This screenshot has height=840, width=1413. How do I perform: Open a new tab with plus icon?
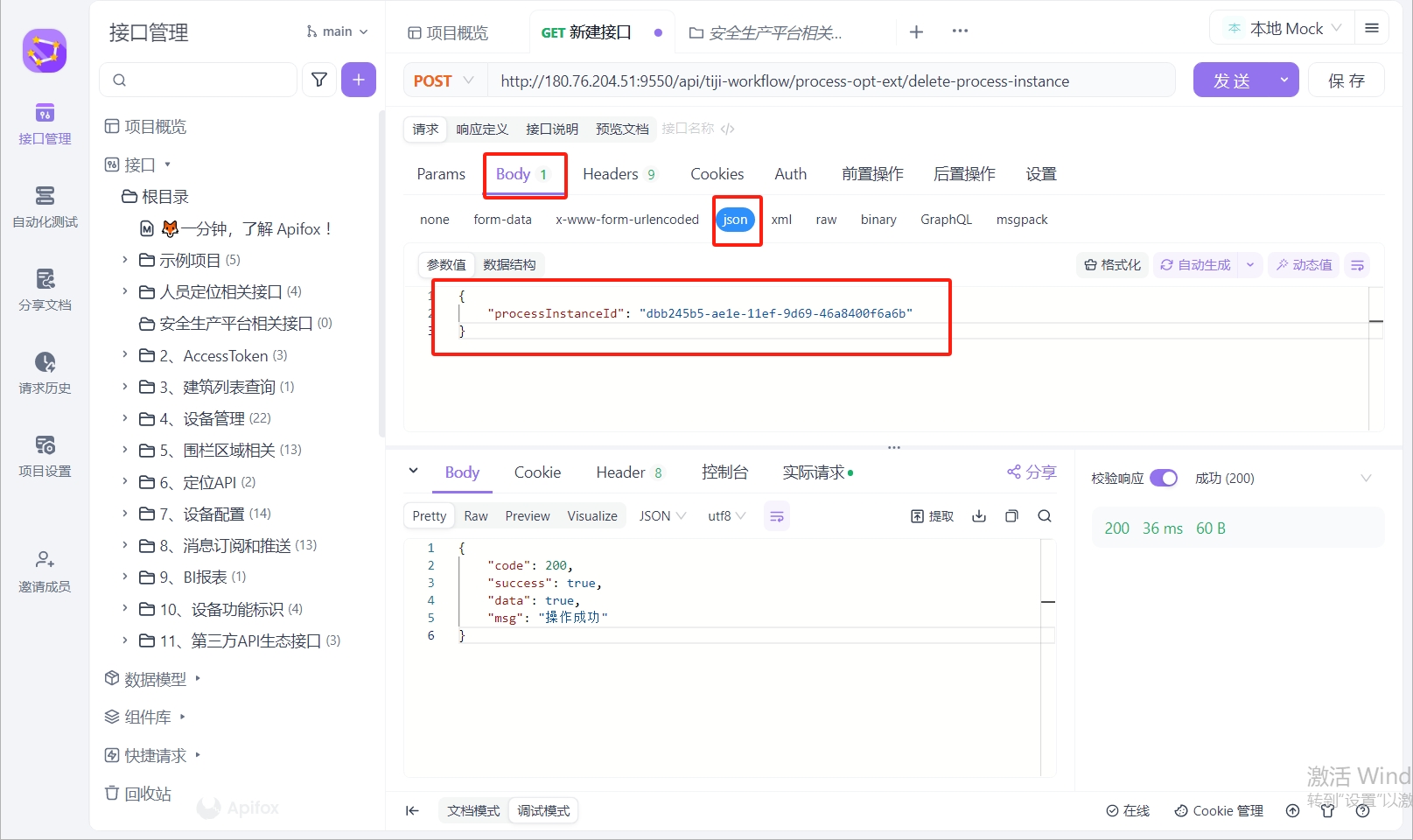(x=916, y=31)
